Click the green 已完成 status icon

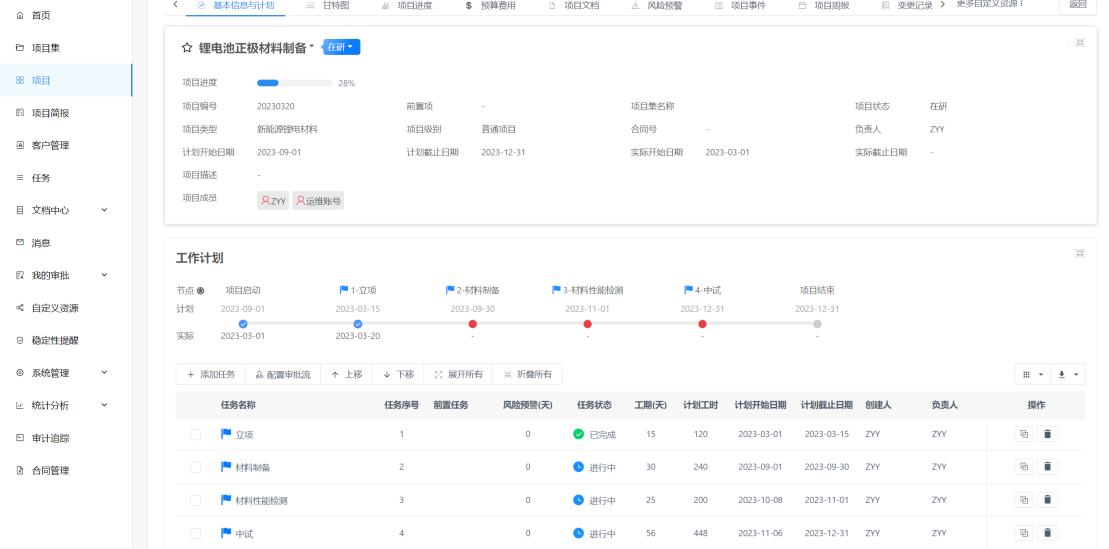tap(579, 434)
